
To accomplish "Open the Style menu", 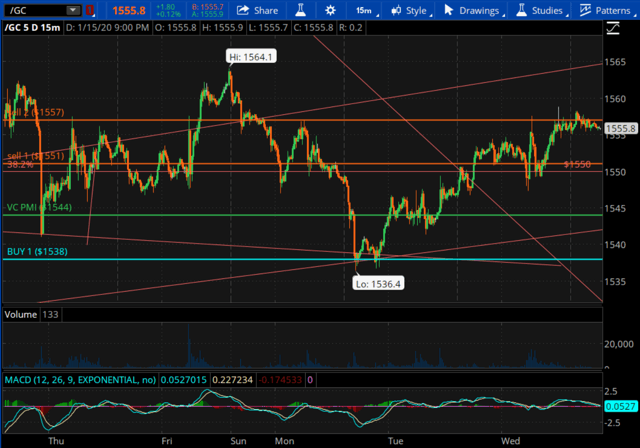I will click(x=410, y=10).
